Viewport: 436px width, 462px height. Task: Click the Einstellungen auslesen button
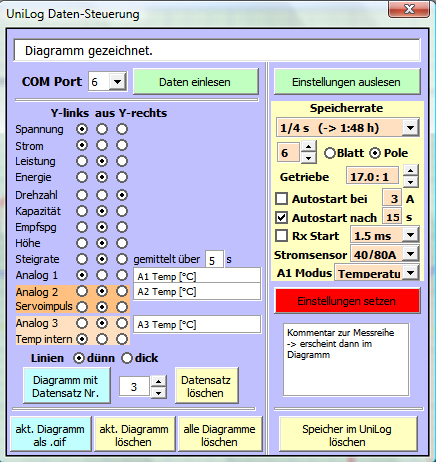tap(347, 82)
